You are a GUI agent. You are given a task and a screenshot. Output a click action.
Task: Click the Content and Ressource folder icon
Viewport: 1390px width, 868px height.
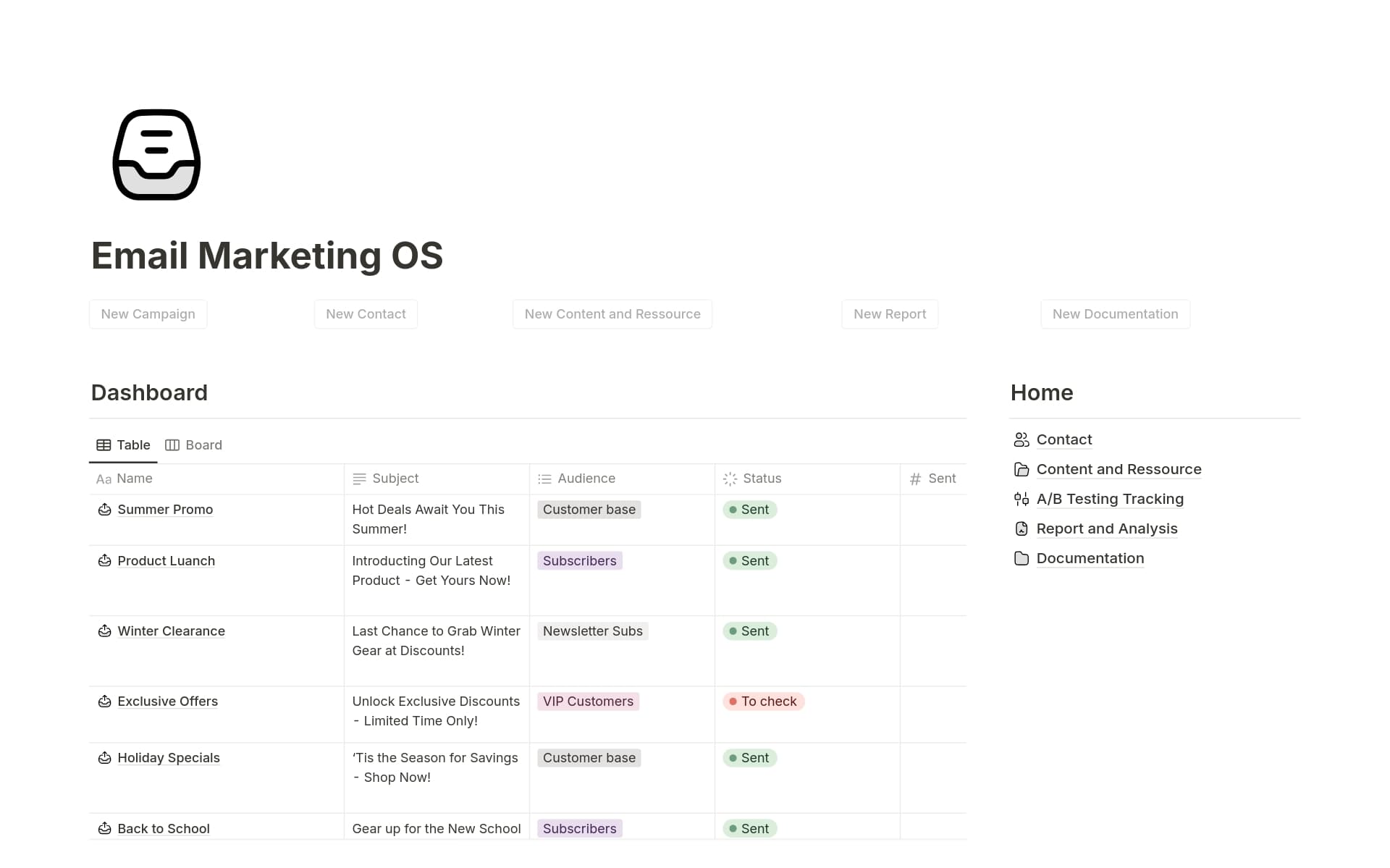click(x=1021, y=469)
